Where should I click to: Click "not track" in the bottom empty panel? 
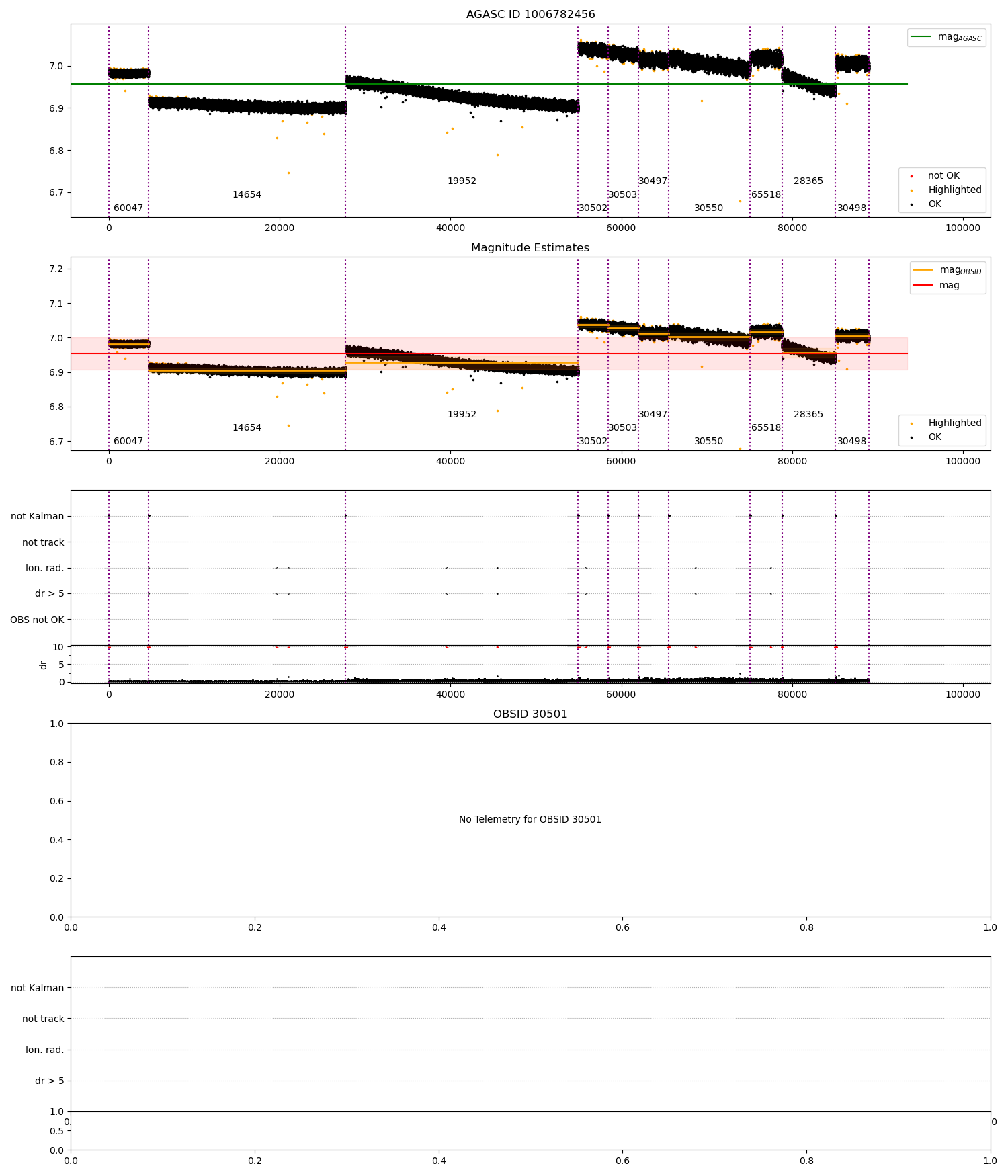pos(43,1019)
